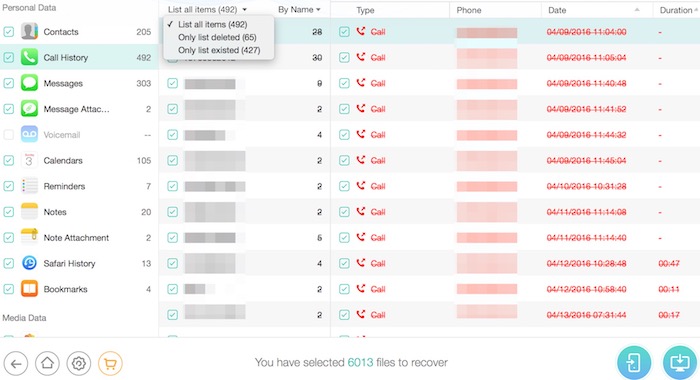Choose Only list deleted (65)
700x380 pixels.
217,37
